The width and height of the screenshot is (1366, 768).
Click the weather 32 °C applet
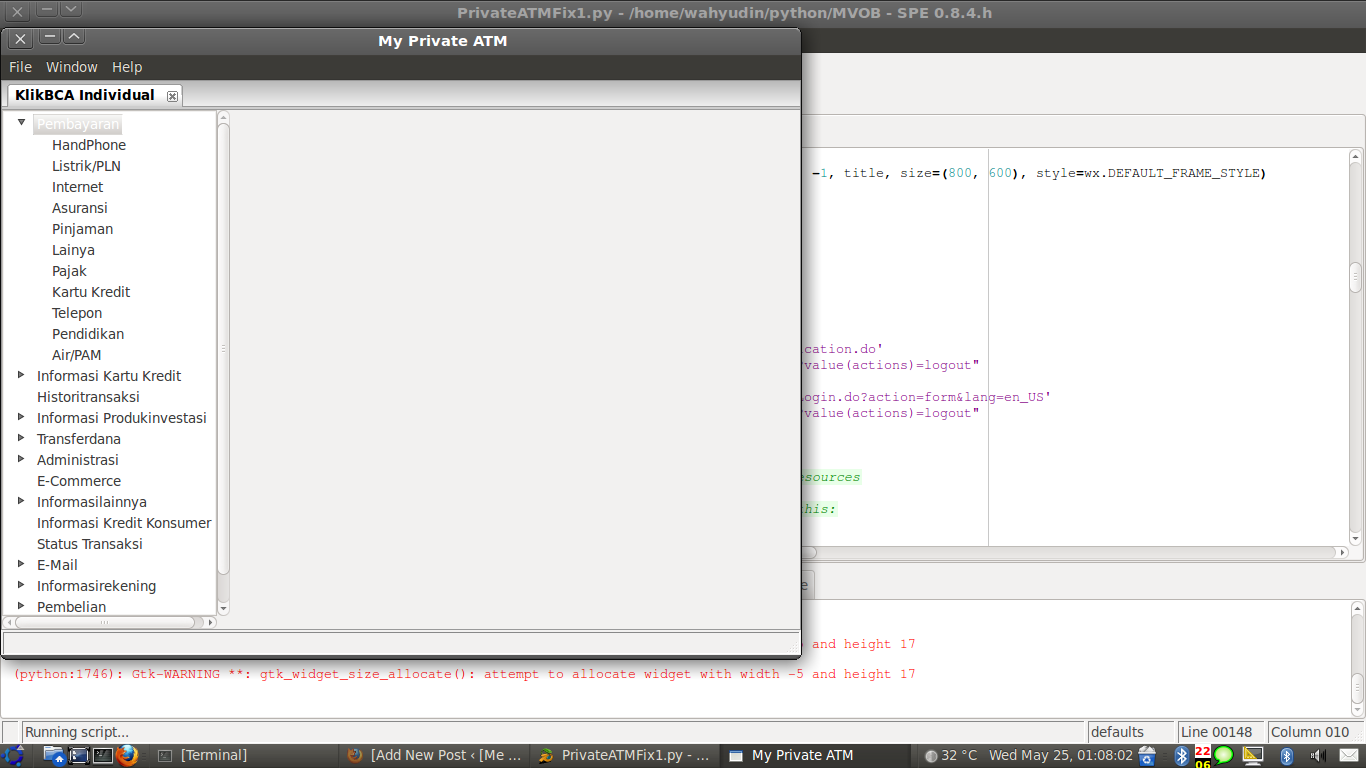tap(951, 756)
